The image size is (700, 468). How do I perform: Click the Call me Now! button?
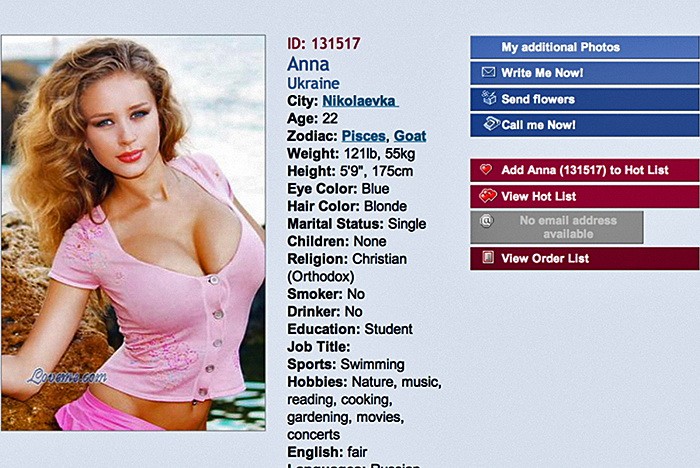click(x=585, y=125)
